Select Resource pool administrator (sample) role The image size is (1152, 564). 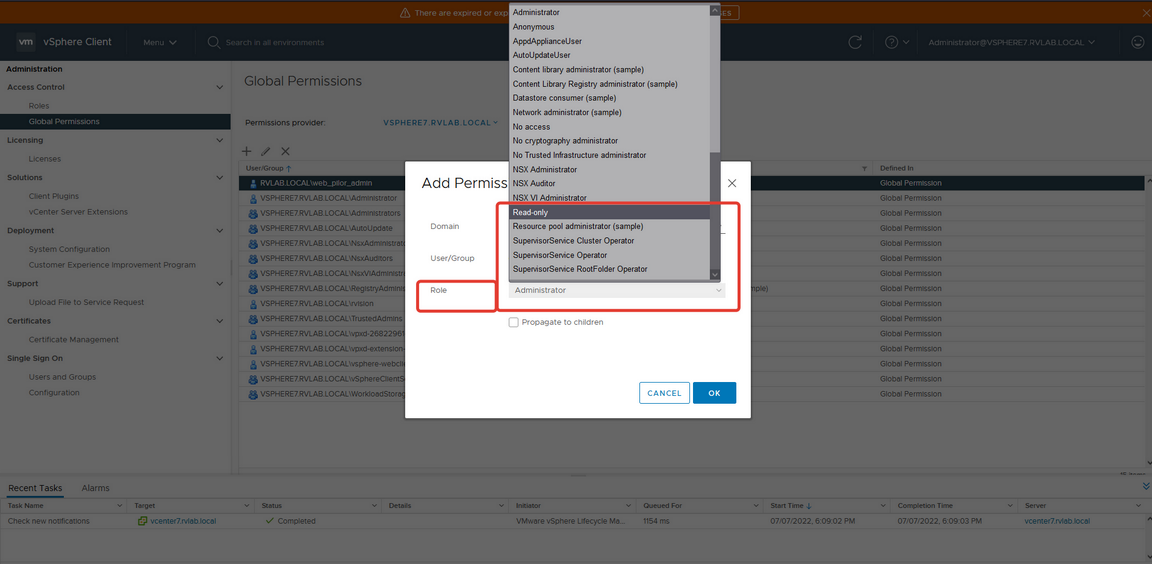[x=609, y=226]
